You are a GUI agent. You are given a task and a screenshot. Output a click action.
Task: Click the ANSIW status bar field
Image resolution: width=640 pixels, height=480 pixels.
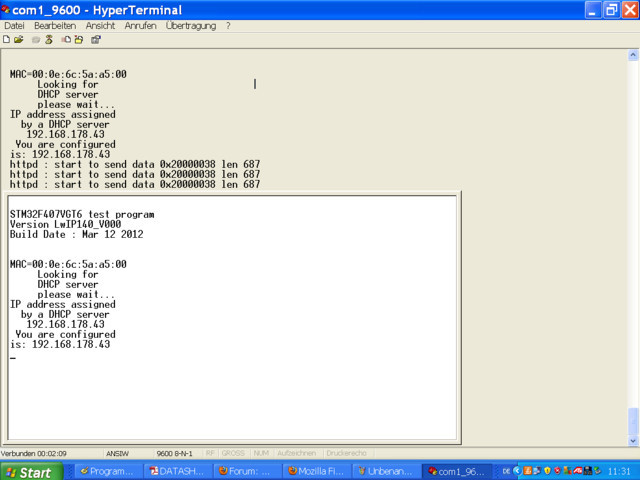point(117,453)
